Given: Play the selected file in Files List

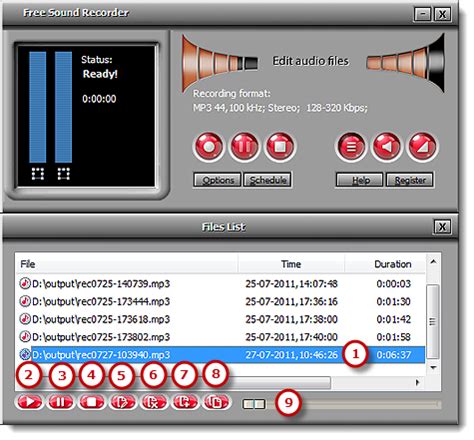Looking at the screenshot, I should coord(29,402).
